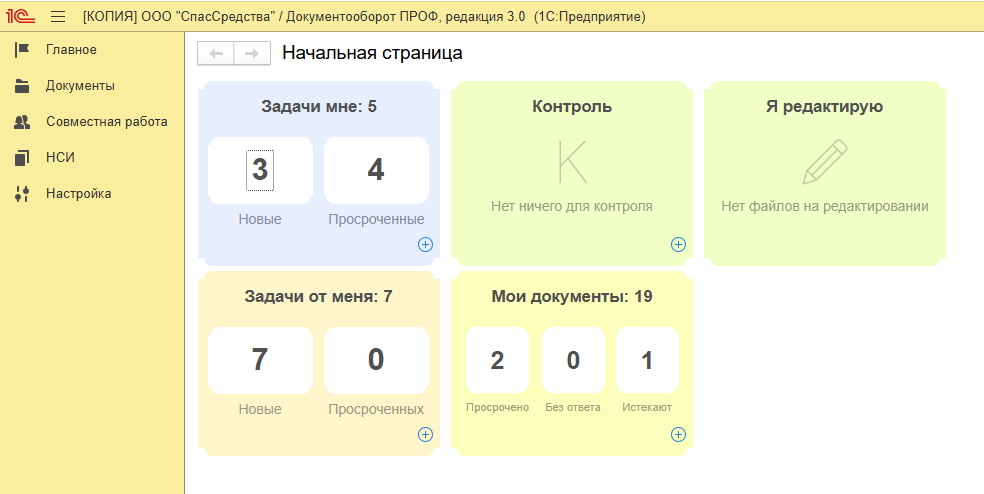Open the Документы section
Screen dimensions: 984x494
tap(80, 86)
